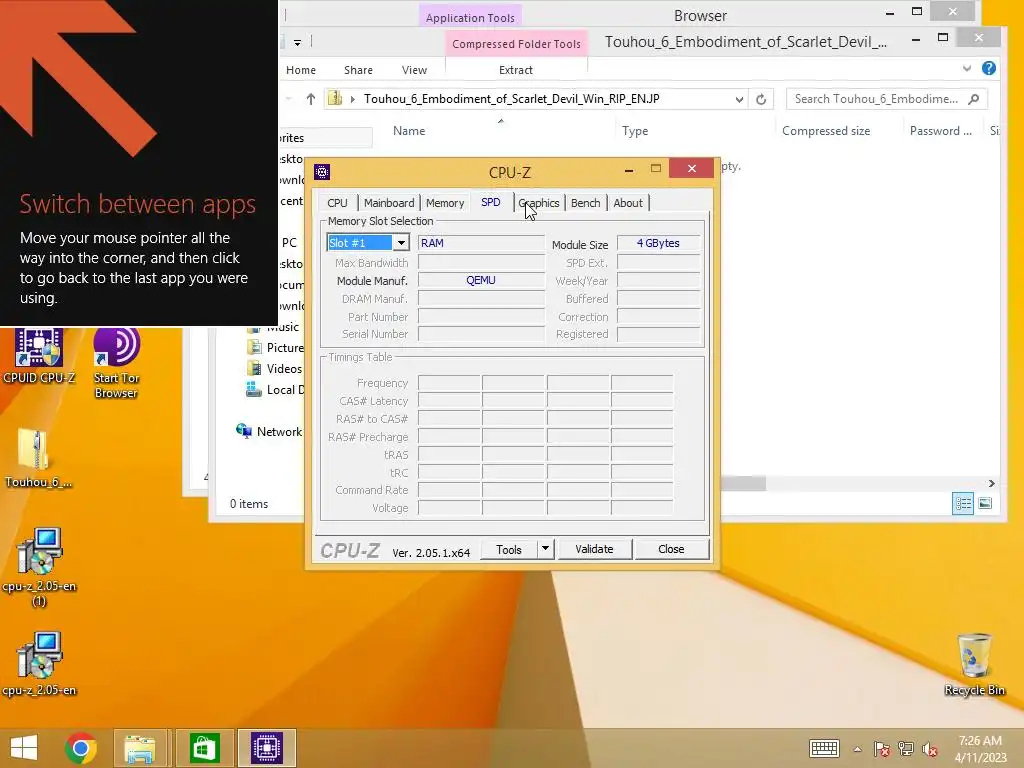Expand the Explorer ribbon chevron
1024x768 pixels.
tap(967, 69)
